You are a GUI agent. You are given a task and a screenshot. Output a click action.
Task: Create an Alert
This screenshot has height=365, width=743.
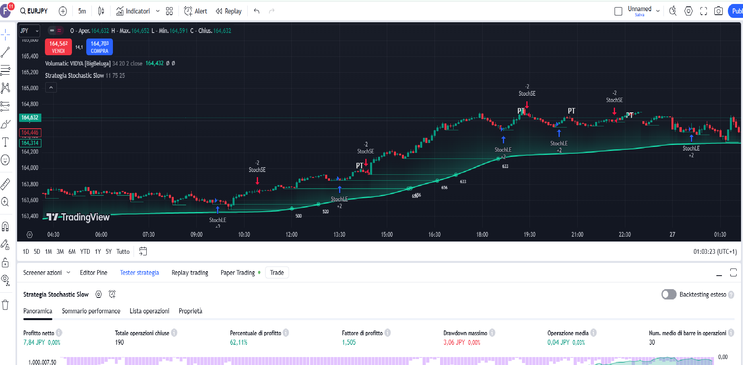196,11
